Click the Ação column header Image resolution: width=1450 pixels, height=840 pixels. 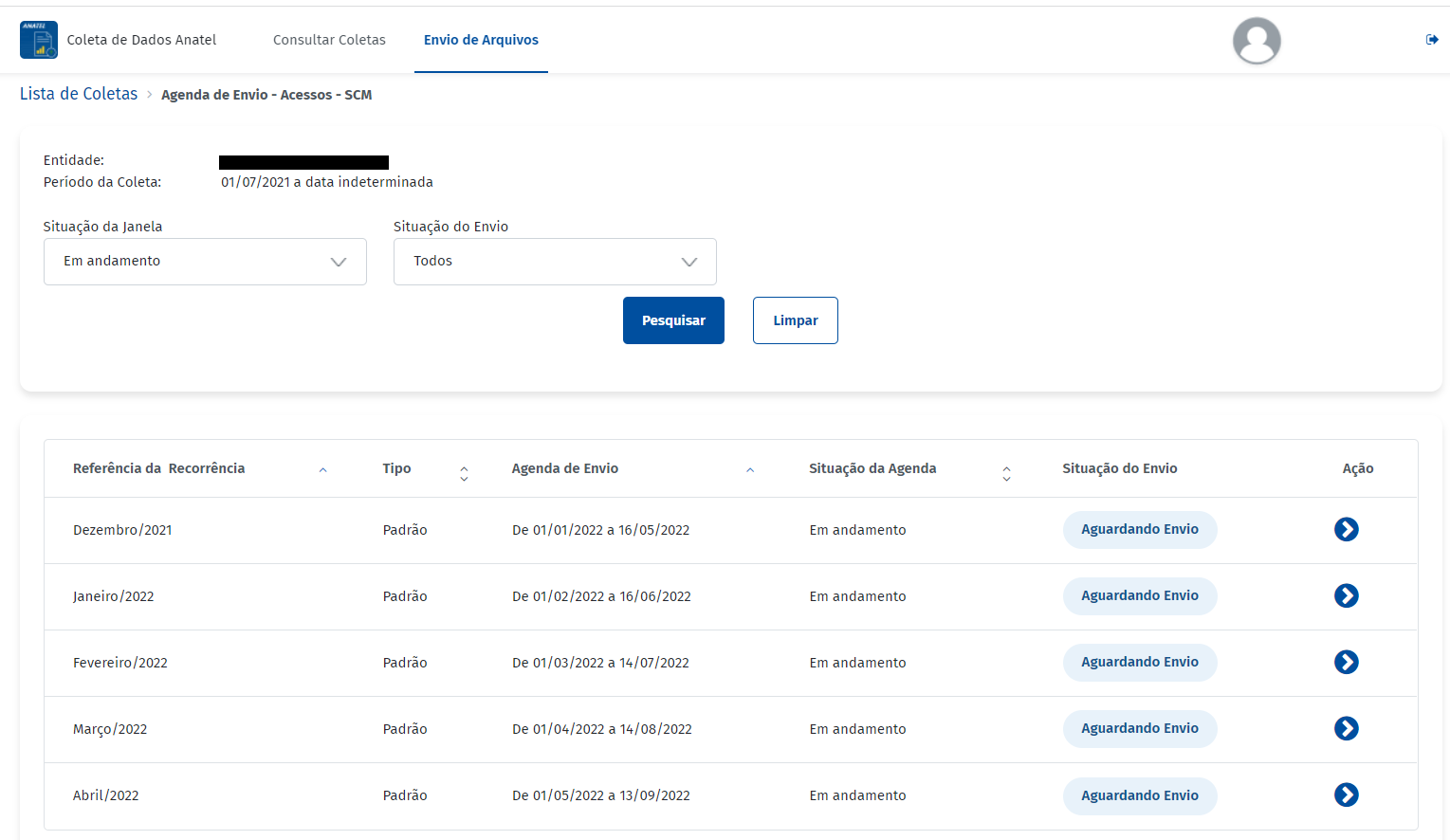coord(1358,468)
